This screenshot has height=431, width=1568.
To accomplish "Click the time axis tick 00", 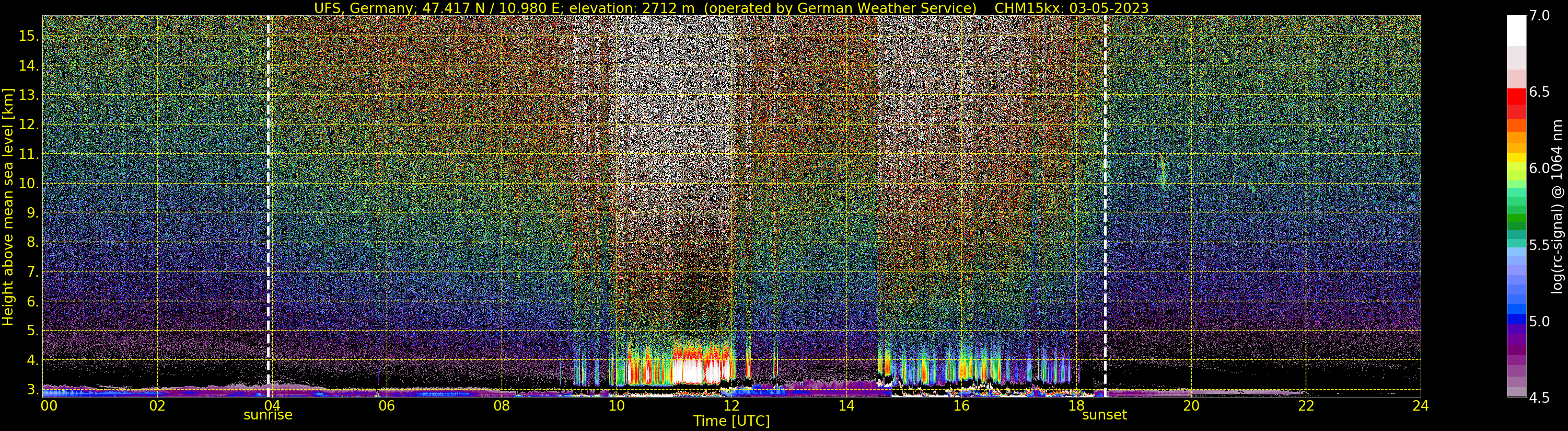I will (49, 406).
